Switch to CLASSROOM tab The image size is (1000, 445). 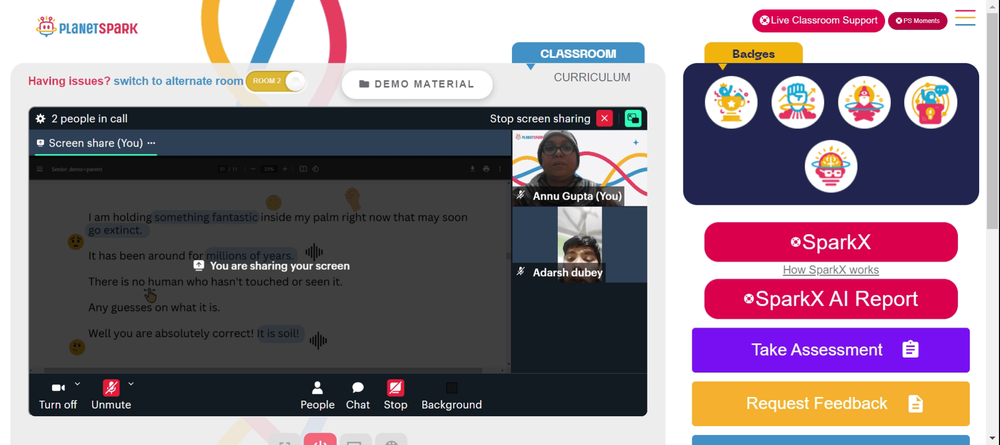[x=578, y=54]
